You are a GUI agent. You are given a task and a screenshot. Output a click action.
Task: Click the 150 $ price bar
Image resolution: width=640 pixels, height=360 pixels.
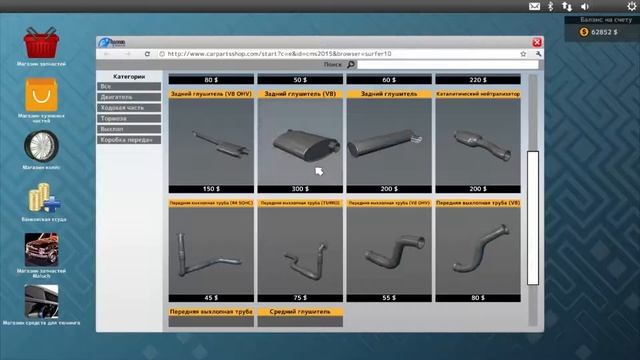point(211,189)
